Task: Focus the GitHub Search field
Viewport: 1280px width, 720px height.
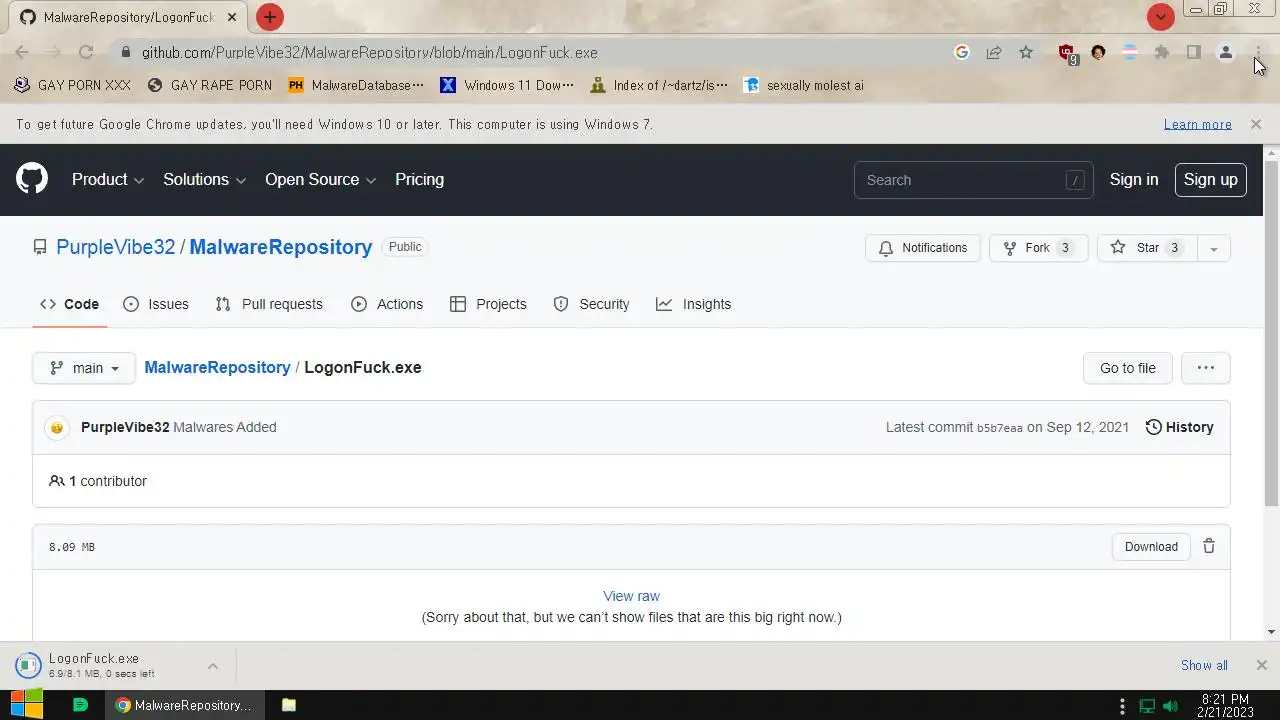Action: coord(973,180)
